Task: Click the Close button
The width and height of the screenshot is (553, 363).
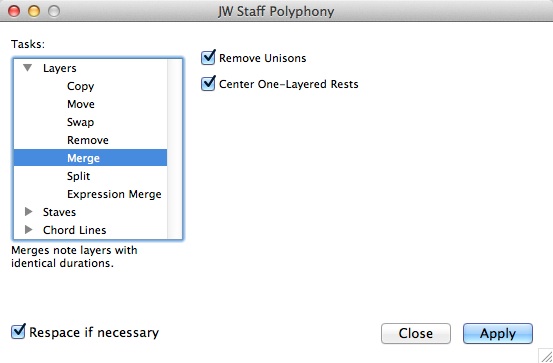Action: tap(416, 333)
